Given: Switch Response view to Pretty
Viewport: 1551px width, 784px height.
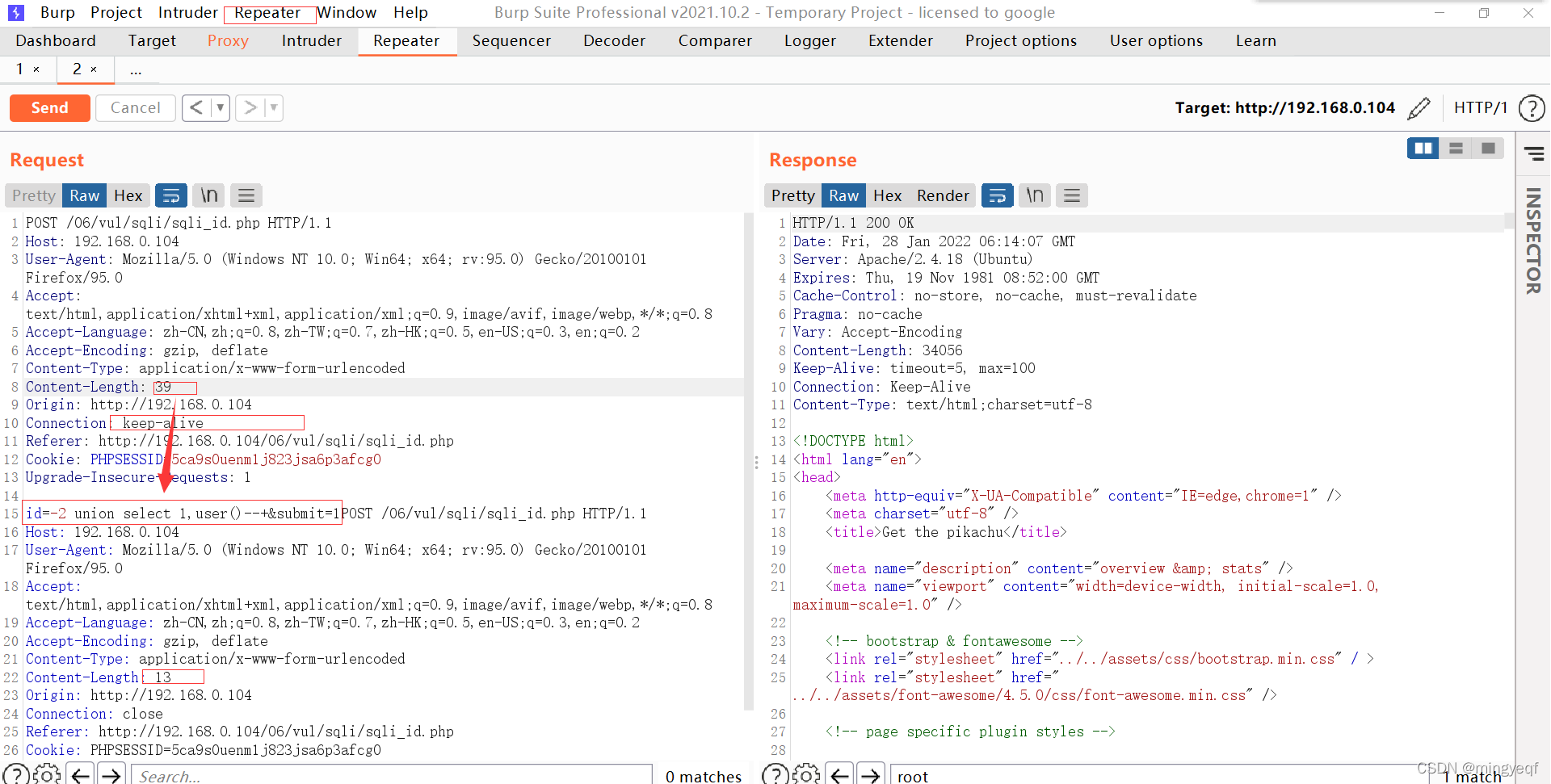Looking at the screenshot, I should coord(792,195).
